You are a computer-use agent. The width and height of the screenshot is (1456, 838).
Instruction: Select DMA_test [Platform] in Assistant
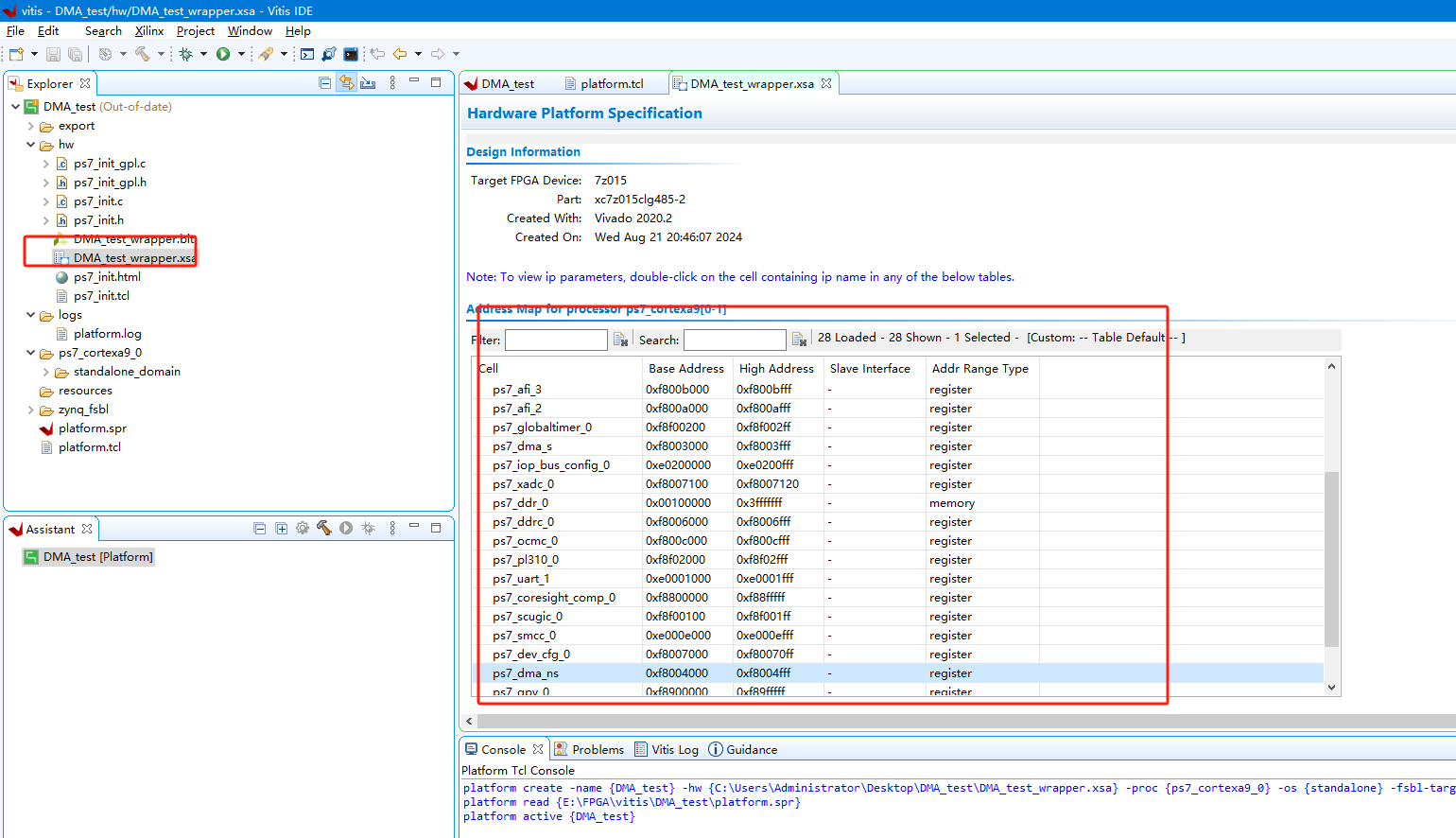pos(88,557)
